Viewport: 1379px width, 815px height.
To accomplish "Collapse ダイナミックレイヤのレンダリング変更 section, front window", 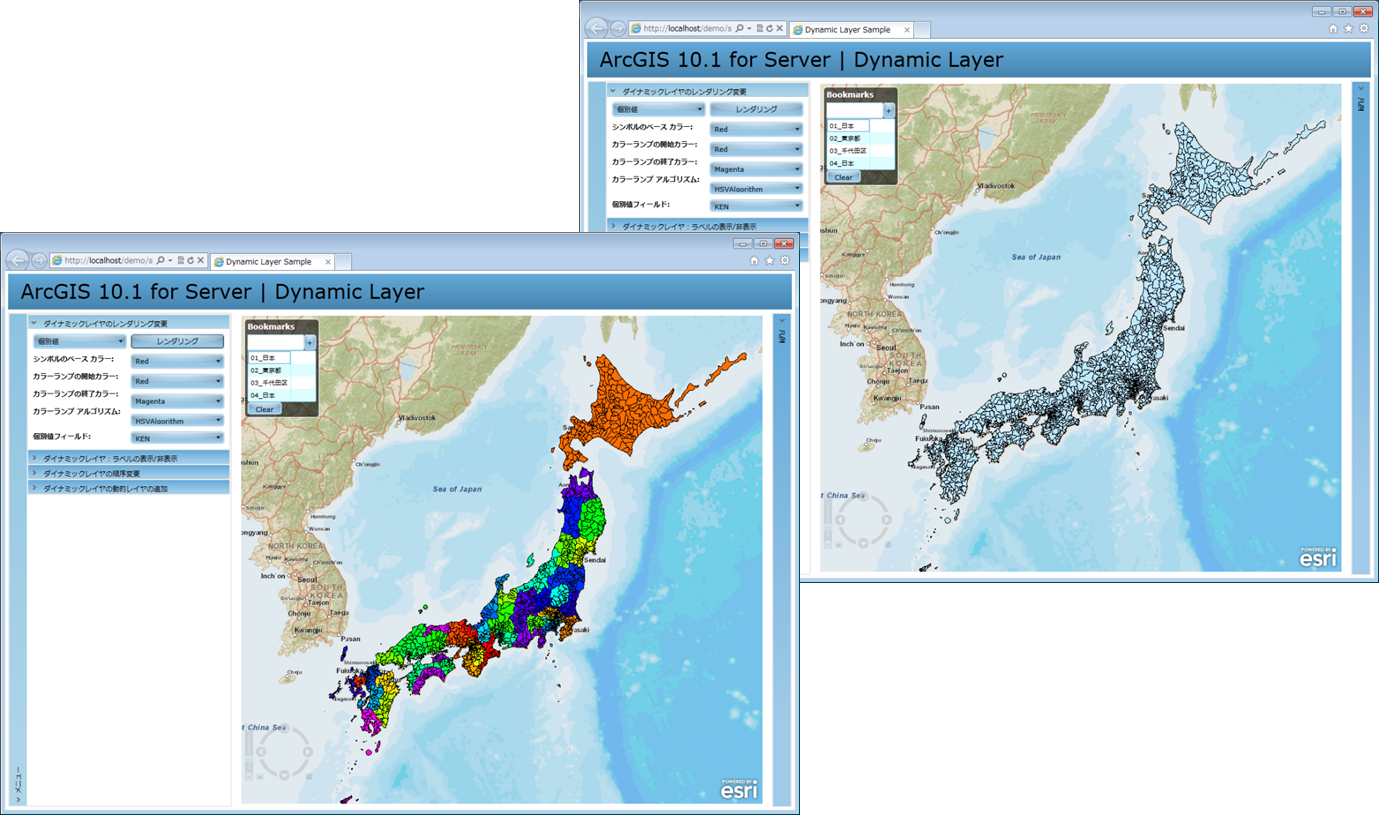I will 130,323.
